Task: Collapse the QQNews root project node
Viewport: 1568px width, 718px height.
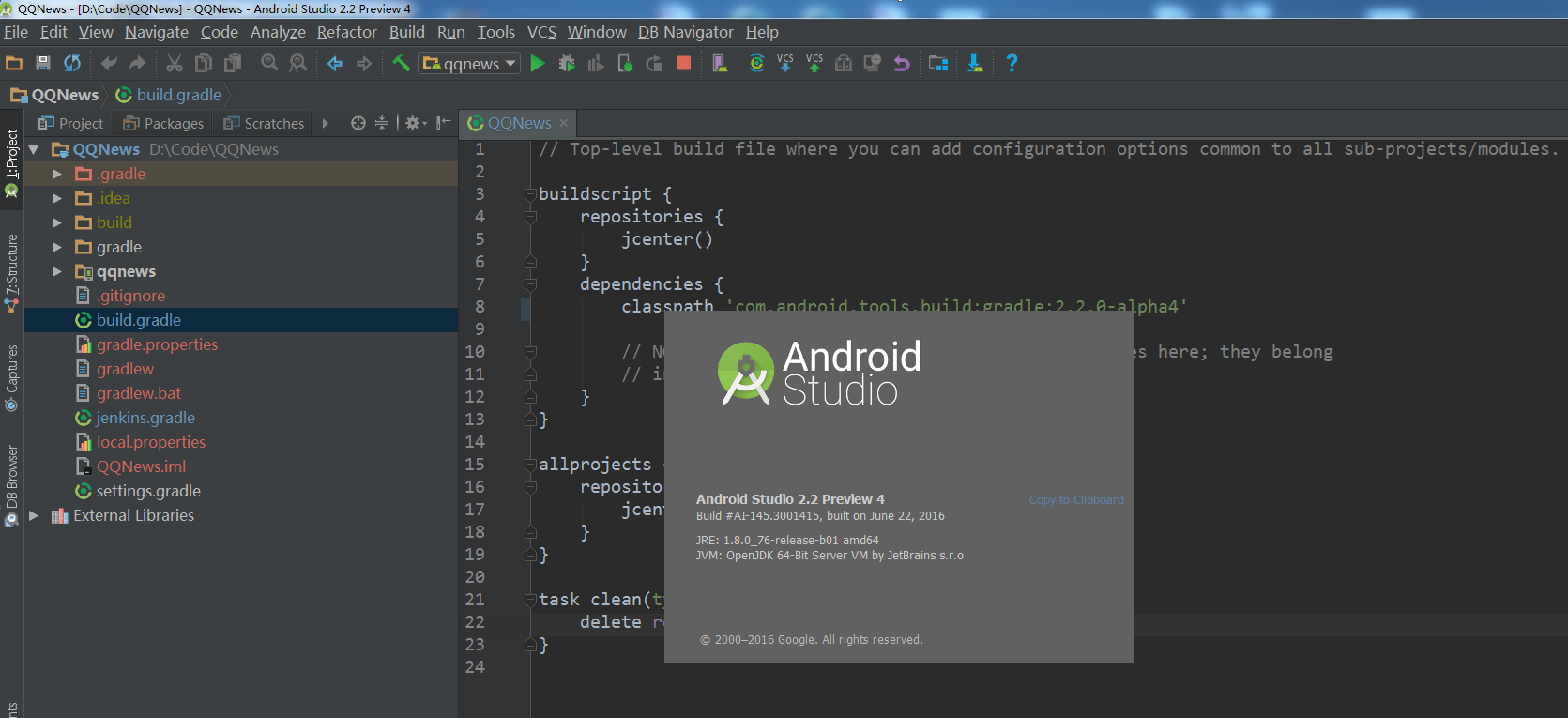Action: 34,149
